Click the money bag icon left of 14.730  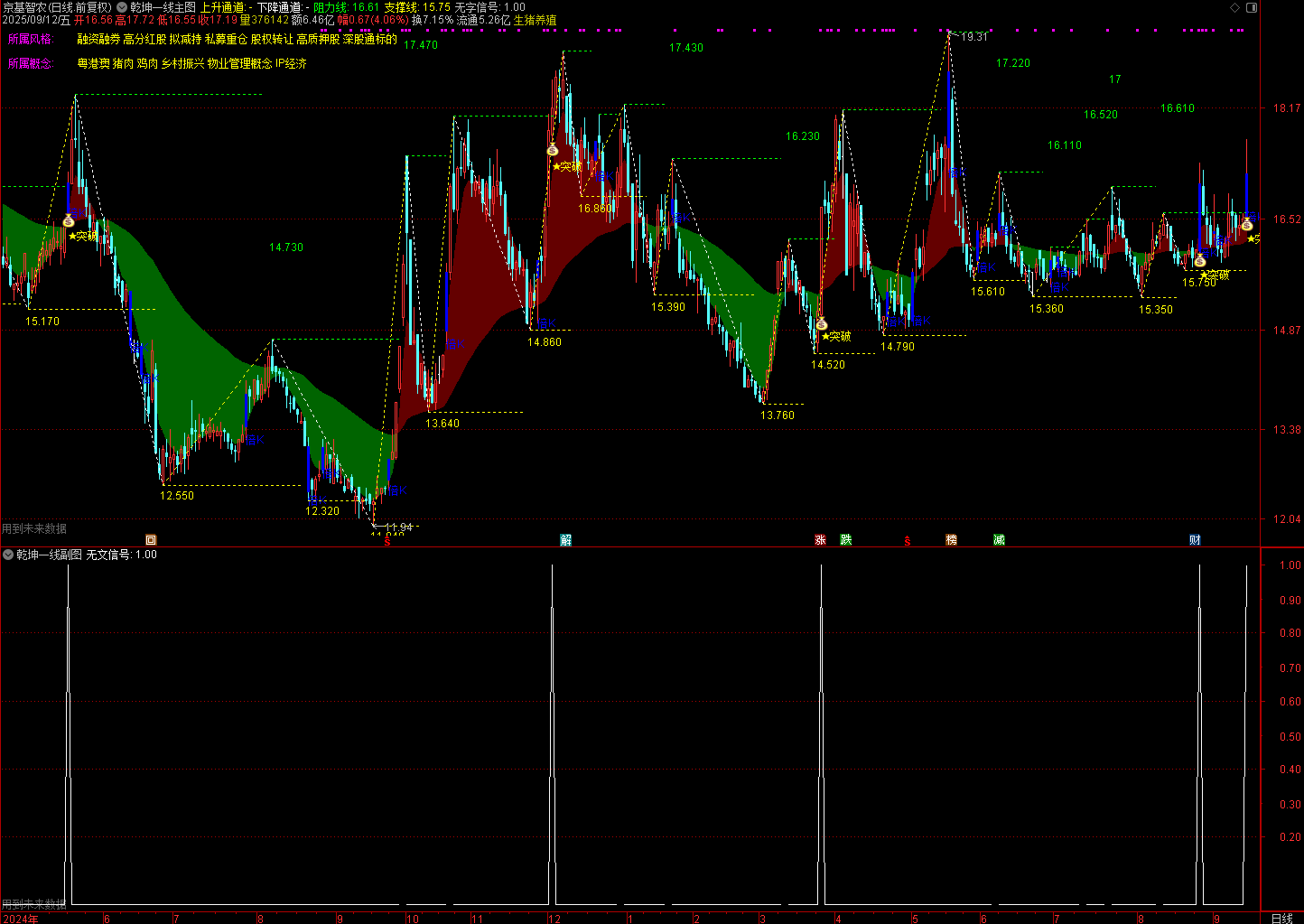click(69, 220)
